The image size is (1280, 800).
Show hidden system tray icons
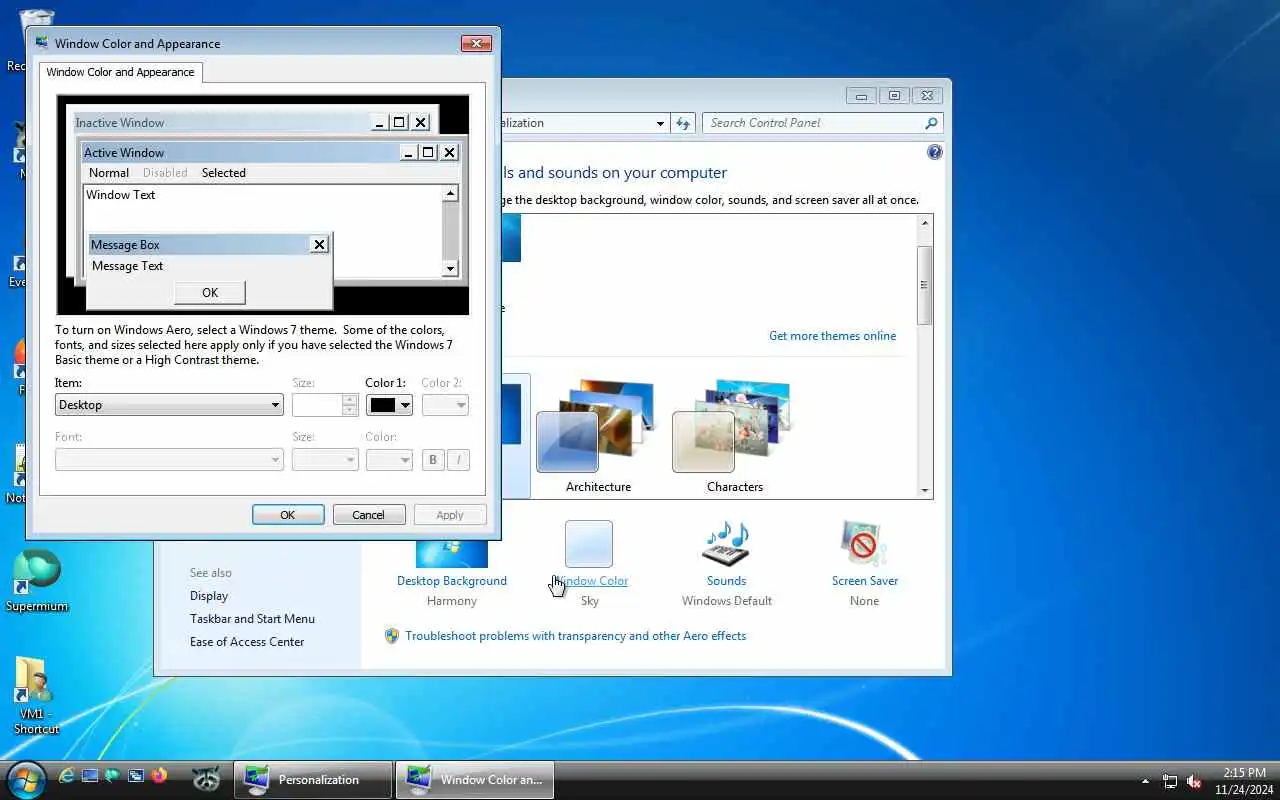[x=1145, y=781]
